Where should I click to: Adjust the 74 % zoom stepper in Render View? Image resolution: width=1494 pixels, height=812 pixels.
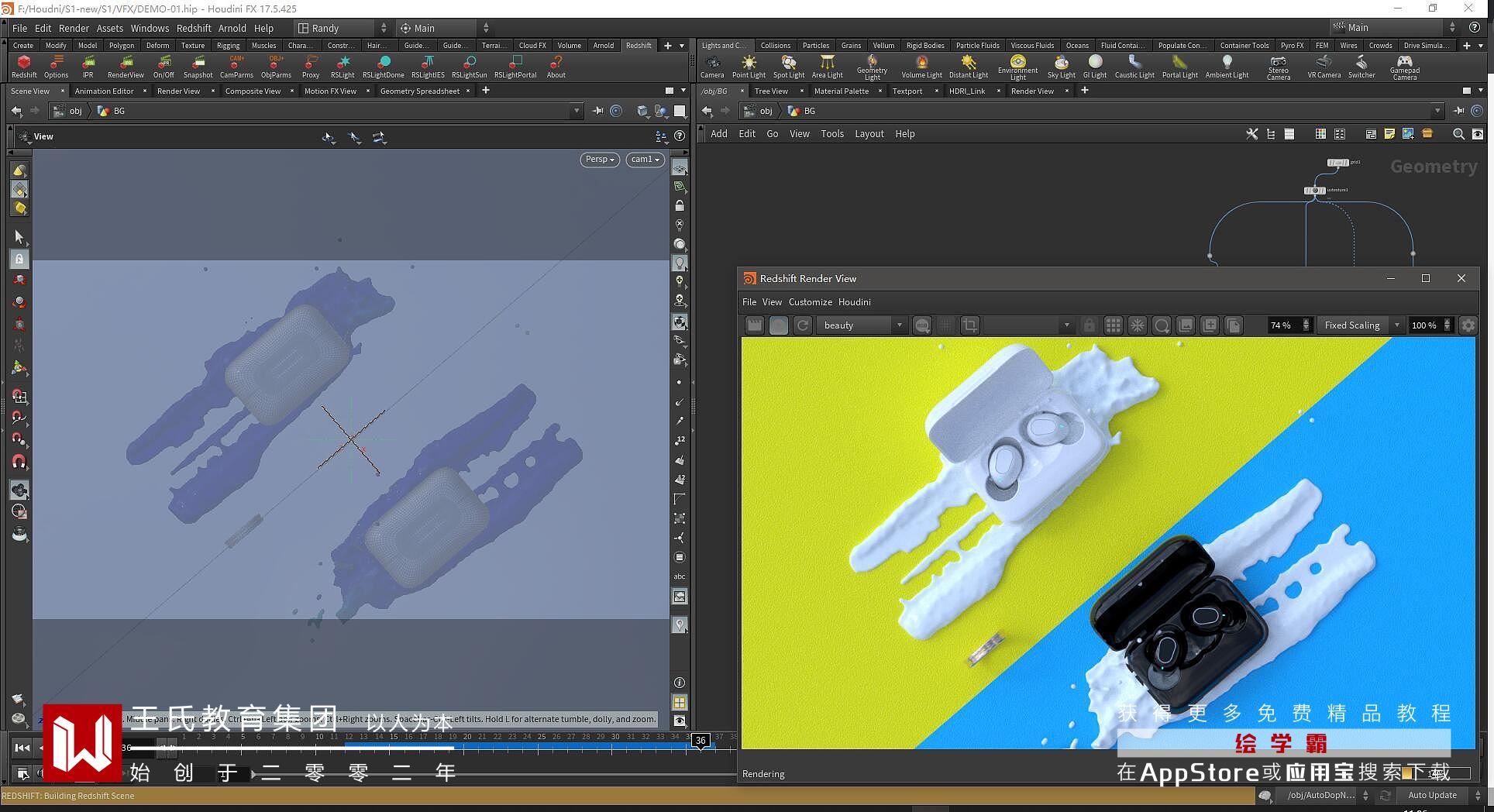[x=1306, y=325]
